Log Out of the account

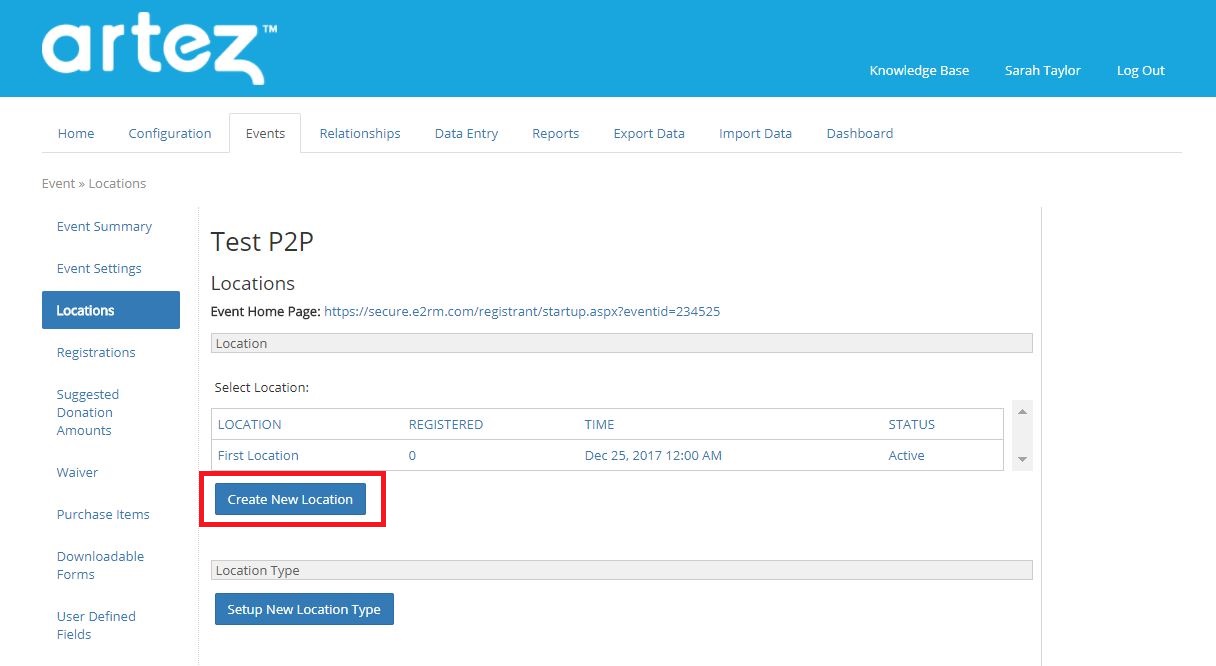click(x=1140, y=70)
